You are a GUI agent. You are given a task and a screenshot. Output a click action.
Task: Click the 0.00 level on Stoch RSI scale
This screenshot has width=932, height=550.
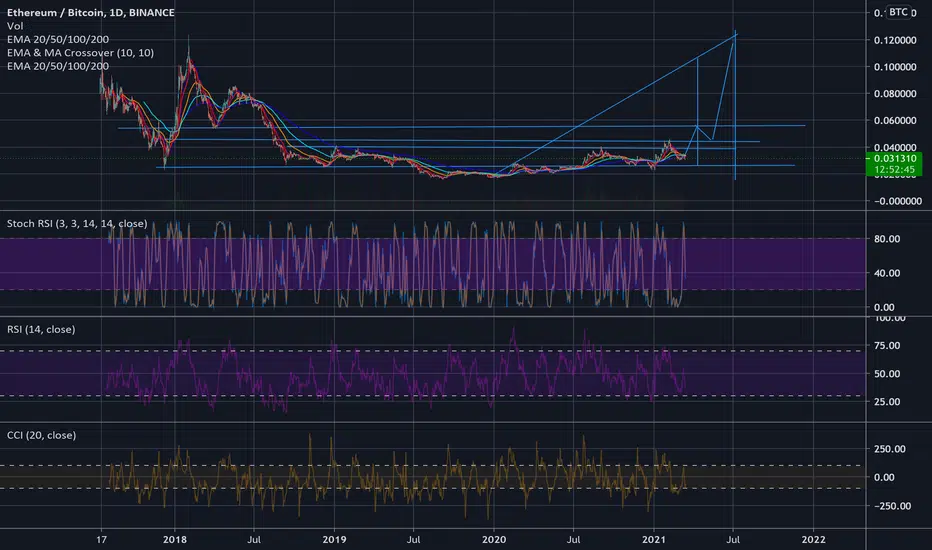coord(884,307)
